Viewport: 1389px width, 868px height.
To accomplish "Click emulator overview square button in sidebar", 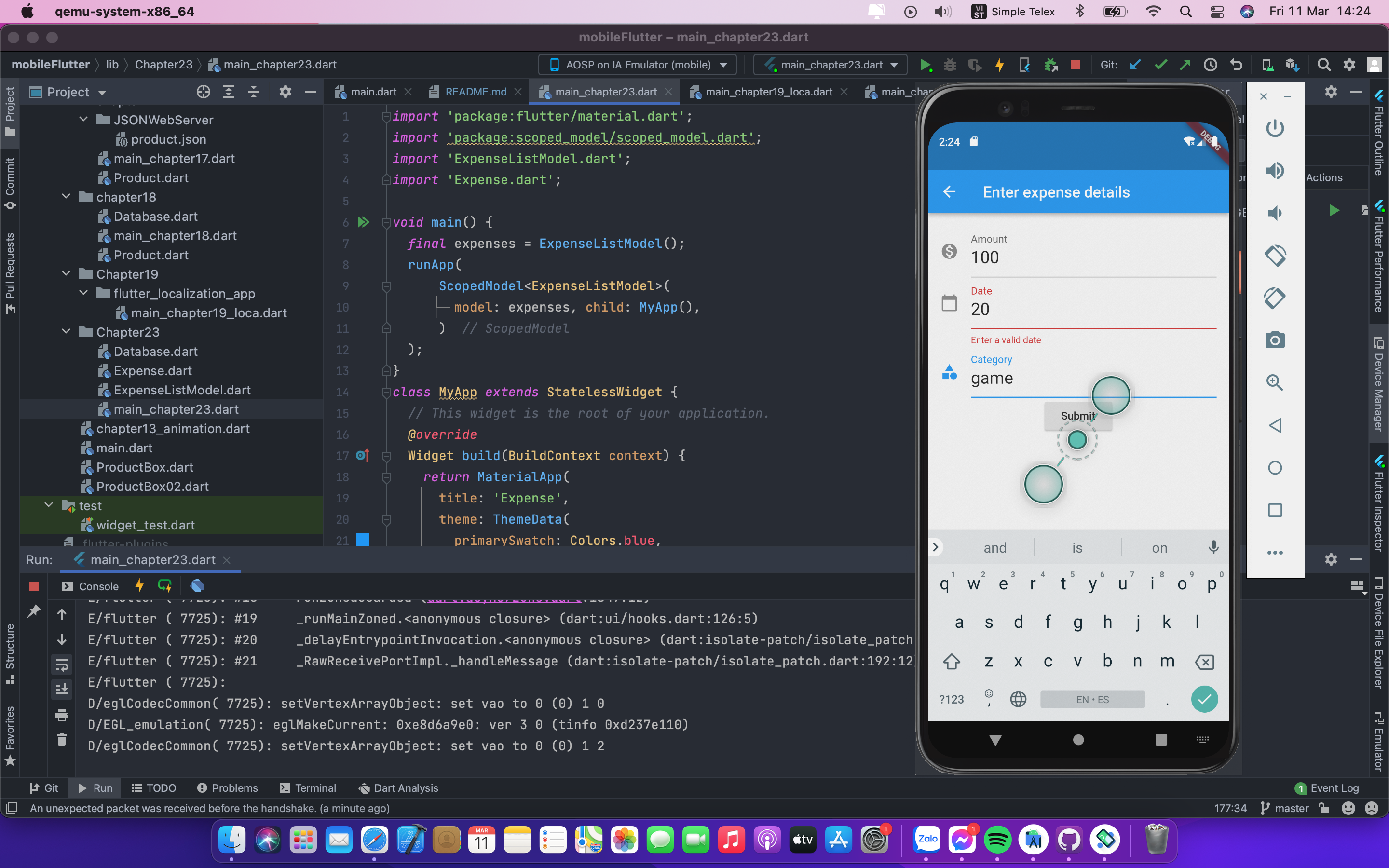I will 1275,510.
